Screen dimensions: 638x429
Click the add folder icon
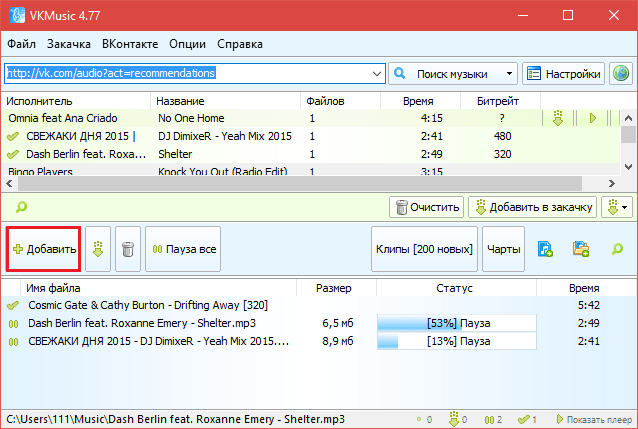[581, 249]
